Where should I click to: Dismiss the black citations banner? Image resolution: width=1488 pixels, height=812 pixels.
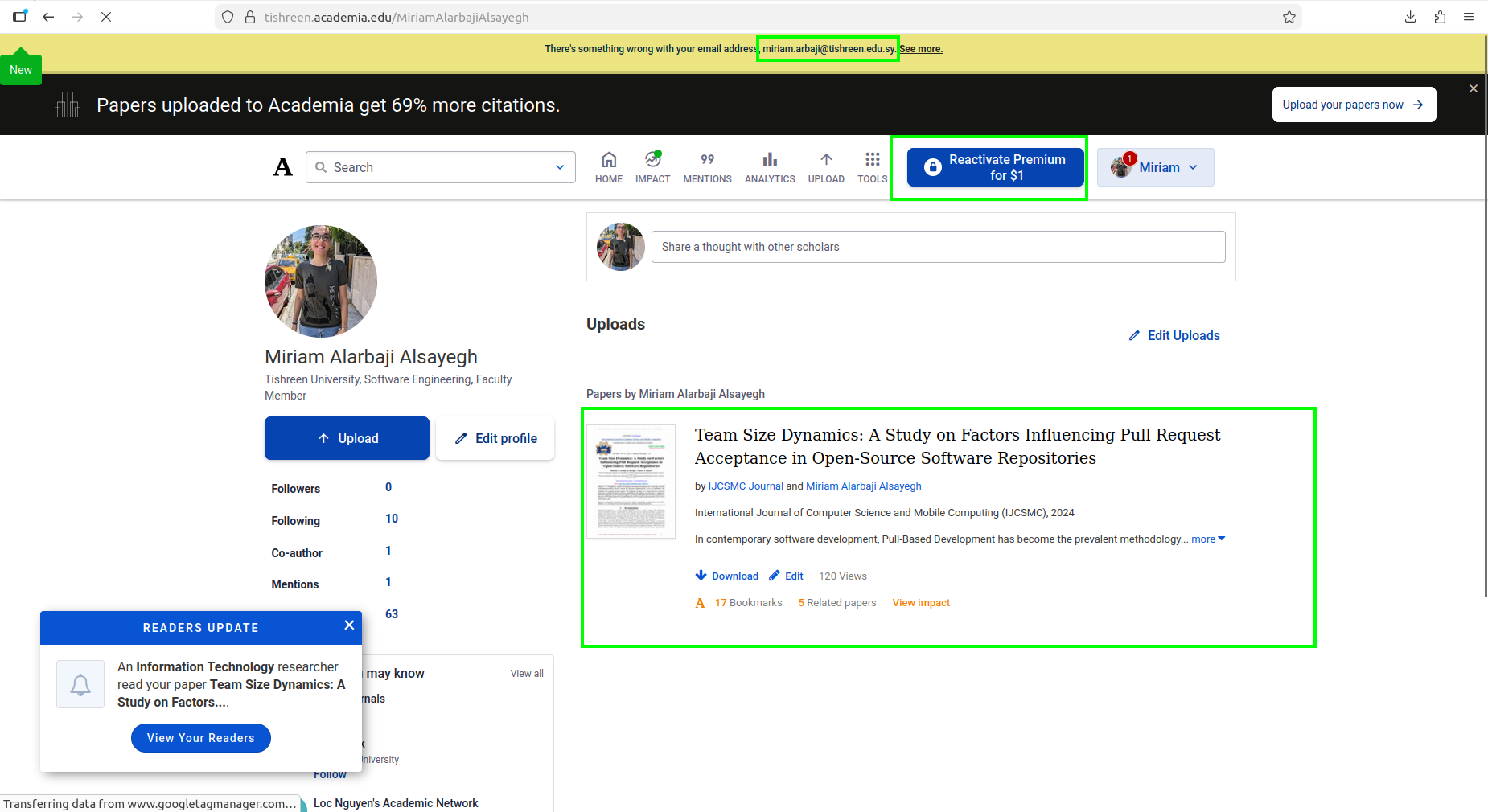(1474, 88)
